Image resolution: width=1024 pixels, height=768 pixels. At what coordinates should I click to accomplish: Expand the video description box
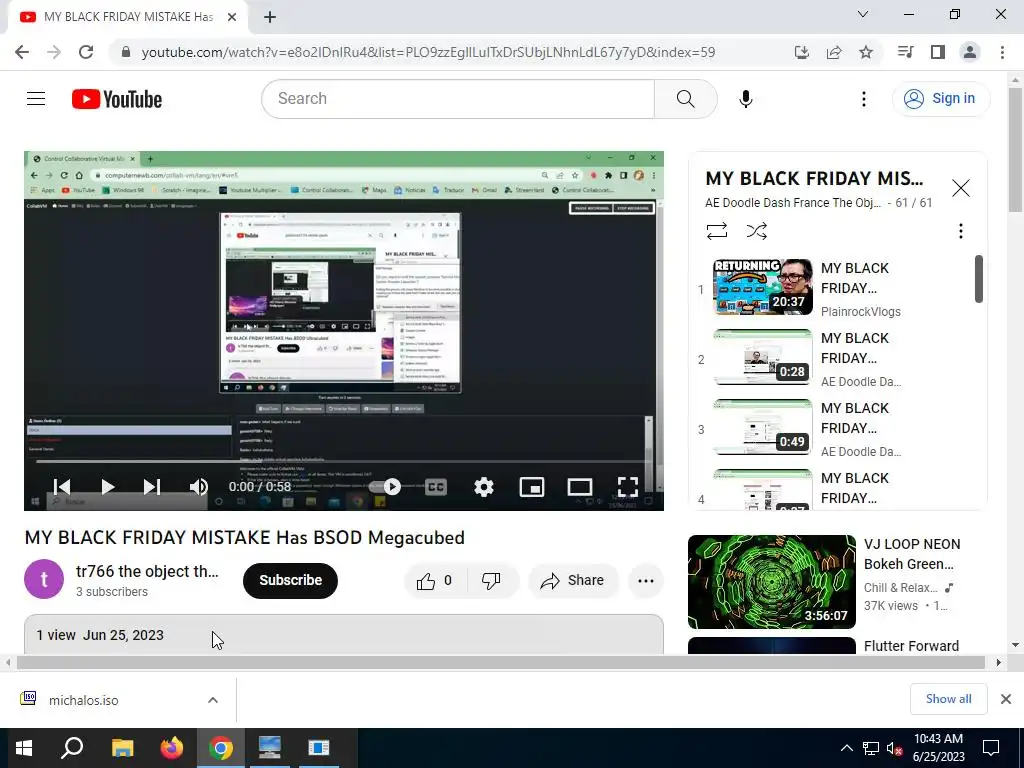point(344,634)
